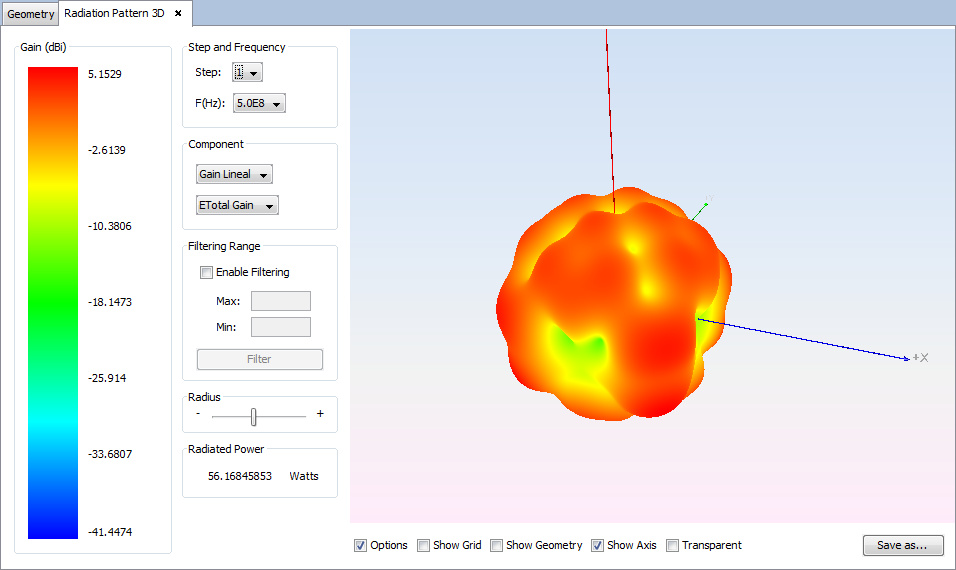
Task: Turn on Show Grid
Action: tap(424, 545)
